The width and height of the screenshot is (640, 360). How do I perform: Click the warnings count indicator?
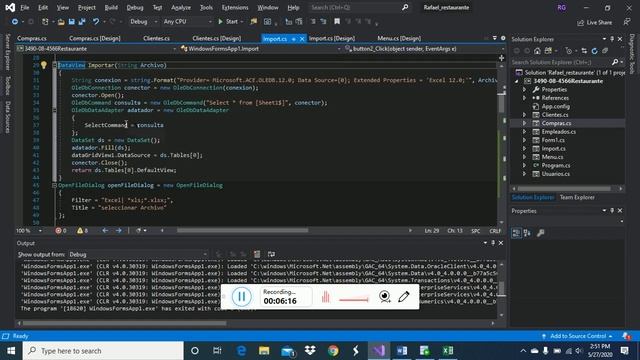coord(82,231)
